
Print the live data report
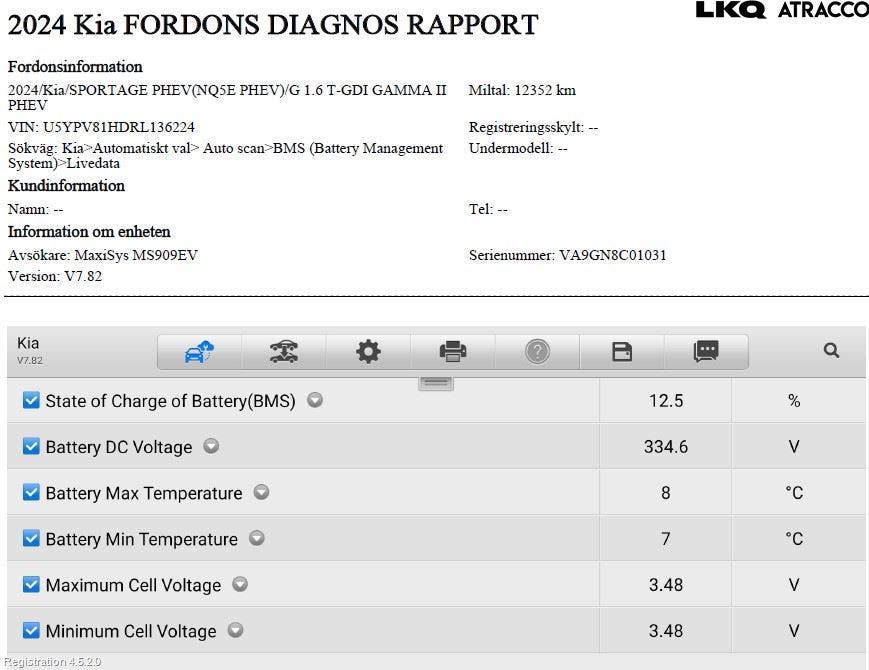coord(453,351)
